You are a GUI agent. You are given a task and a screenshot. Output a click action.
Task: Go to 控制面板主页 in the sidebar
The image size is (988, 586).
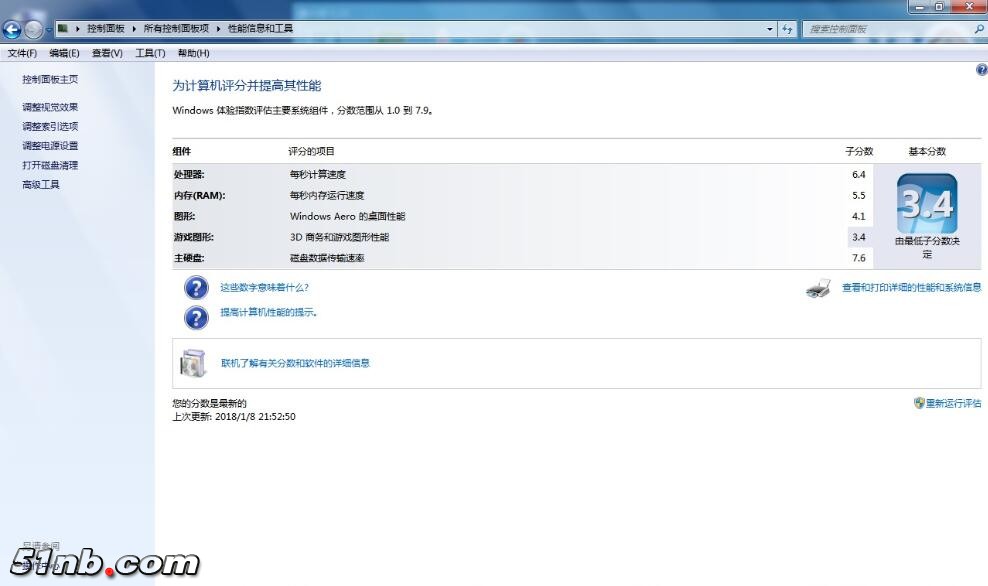click(50, 79)
